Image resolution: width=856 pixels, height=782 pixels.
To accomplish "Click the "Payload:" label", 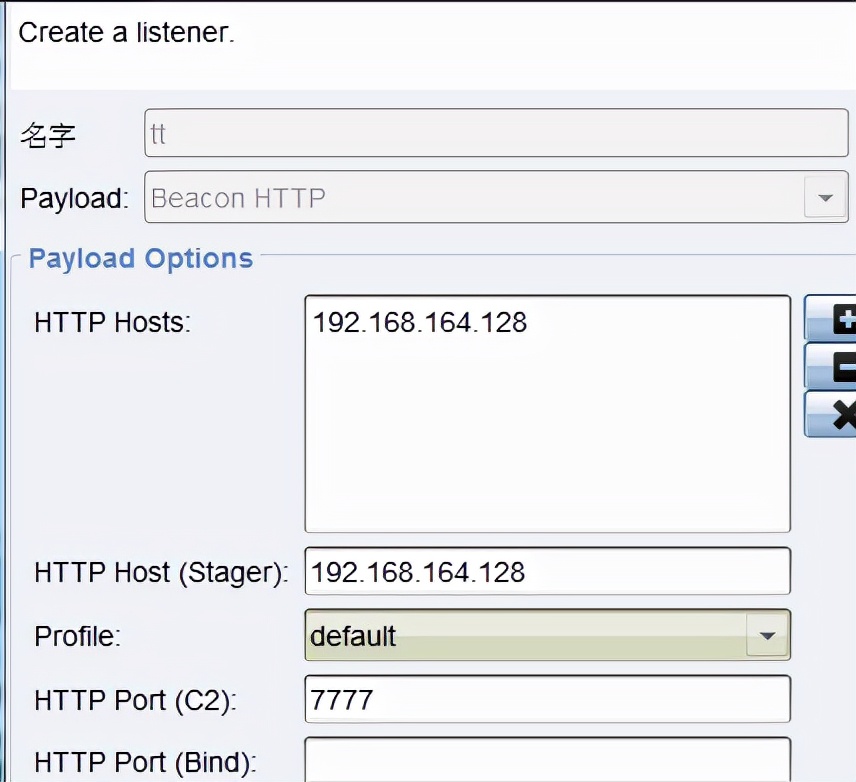I will click(74, 198).
